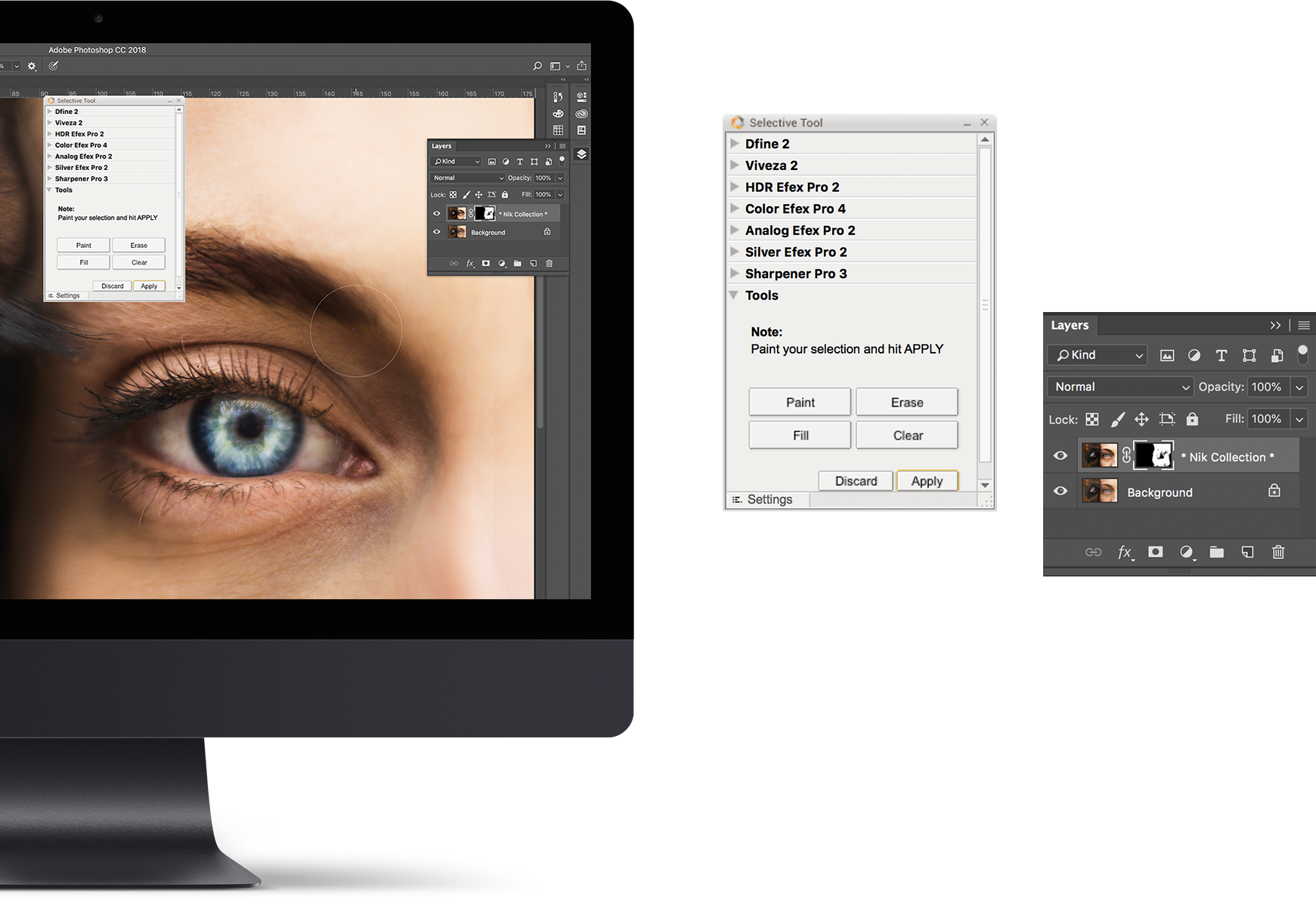Open the Opacity arrow dropdown in enlarged Layers panel
This screenshot has width=1316, height=918.
1299,387
